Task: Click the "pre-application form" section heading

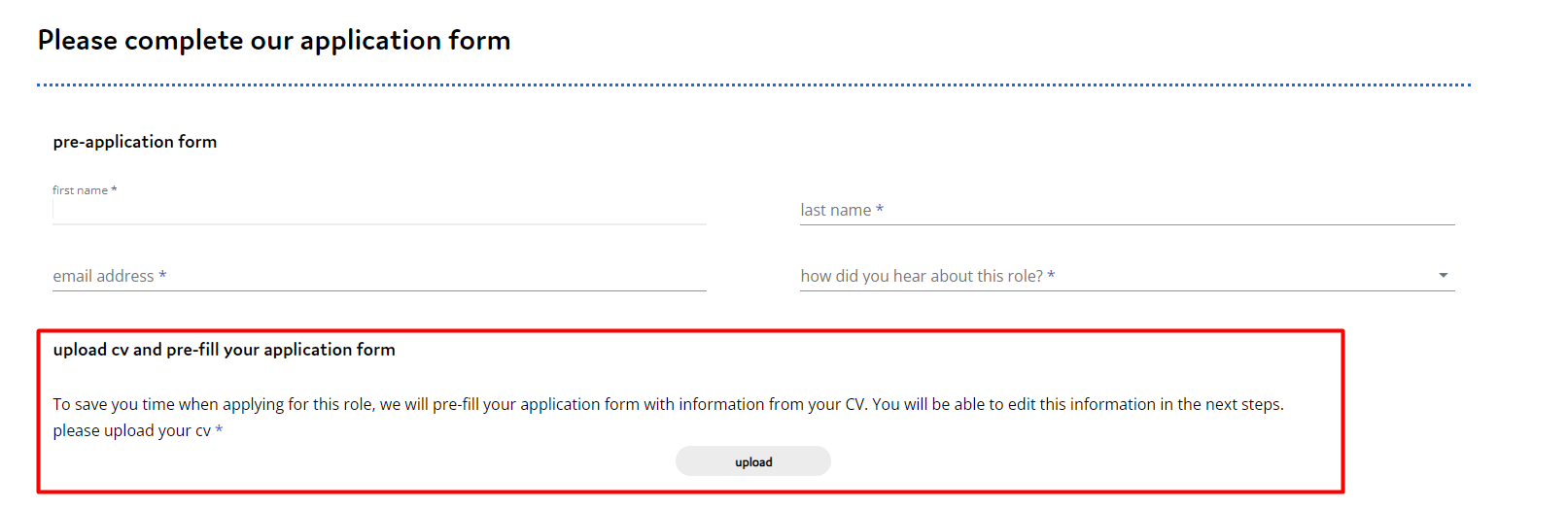Action: point(135,142)
